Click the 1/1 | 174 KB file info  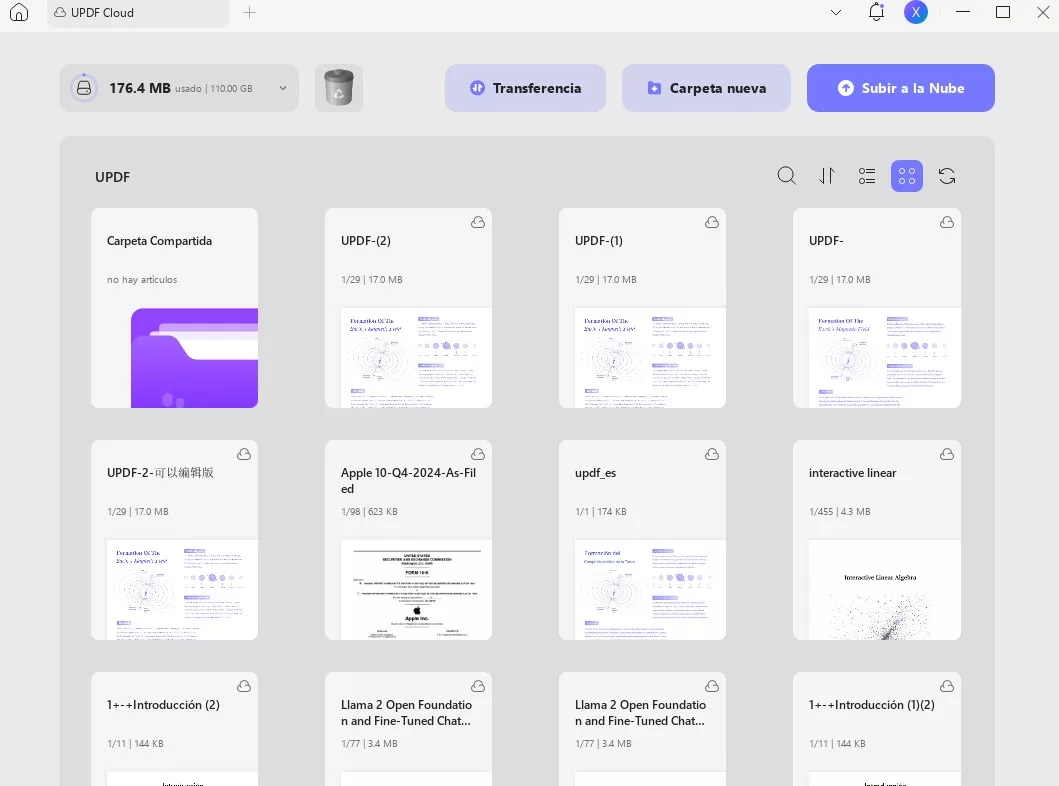pos(600,512)
